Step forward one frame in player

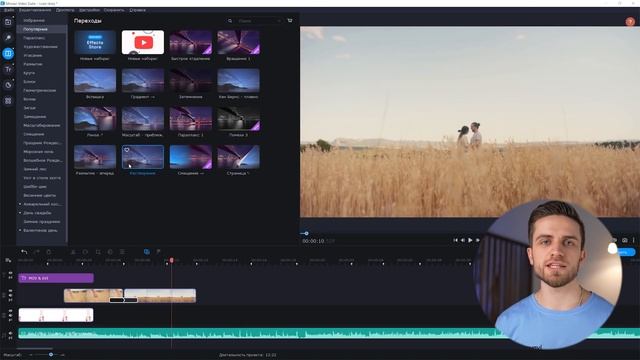pyautogui.click(x=477, y=240)
